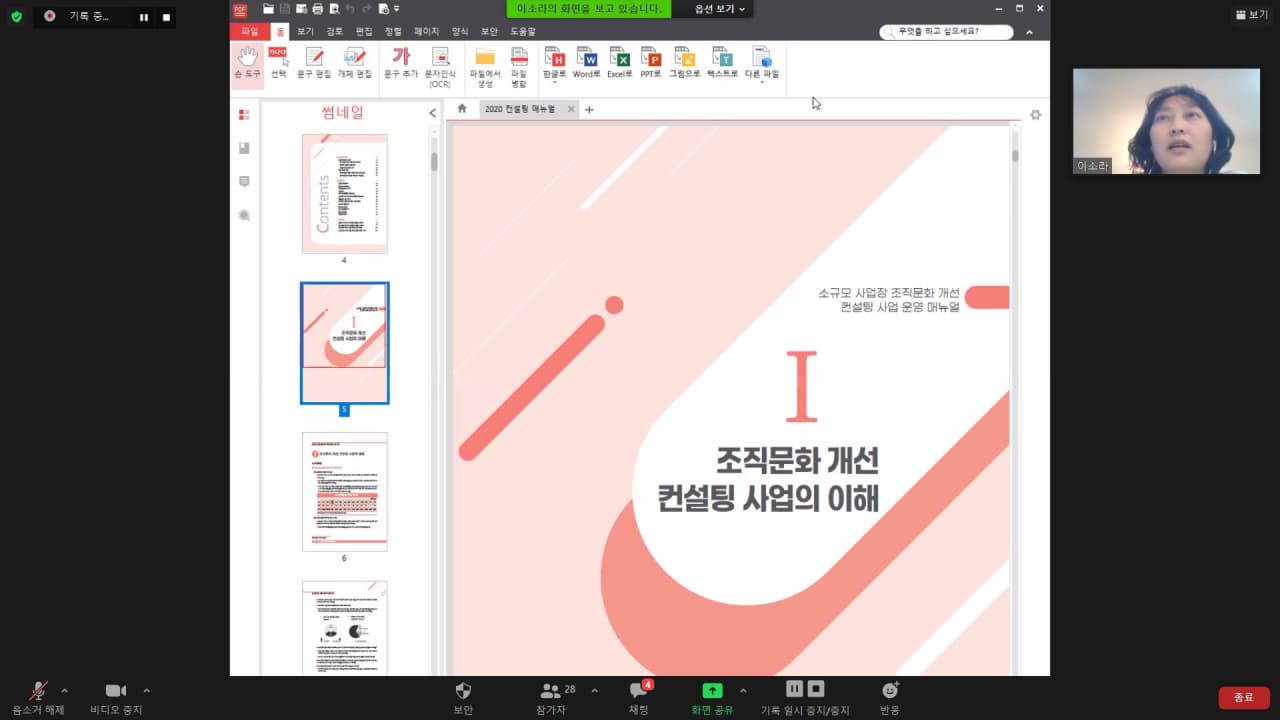The height and width of the screenshot is (720, 1280).
Task: Open page 6 from the thumbnail list
Action: click(344, 491)
